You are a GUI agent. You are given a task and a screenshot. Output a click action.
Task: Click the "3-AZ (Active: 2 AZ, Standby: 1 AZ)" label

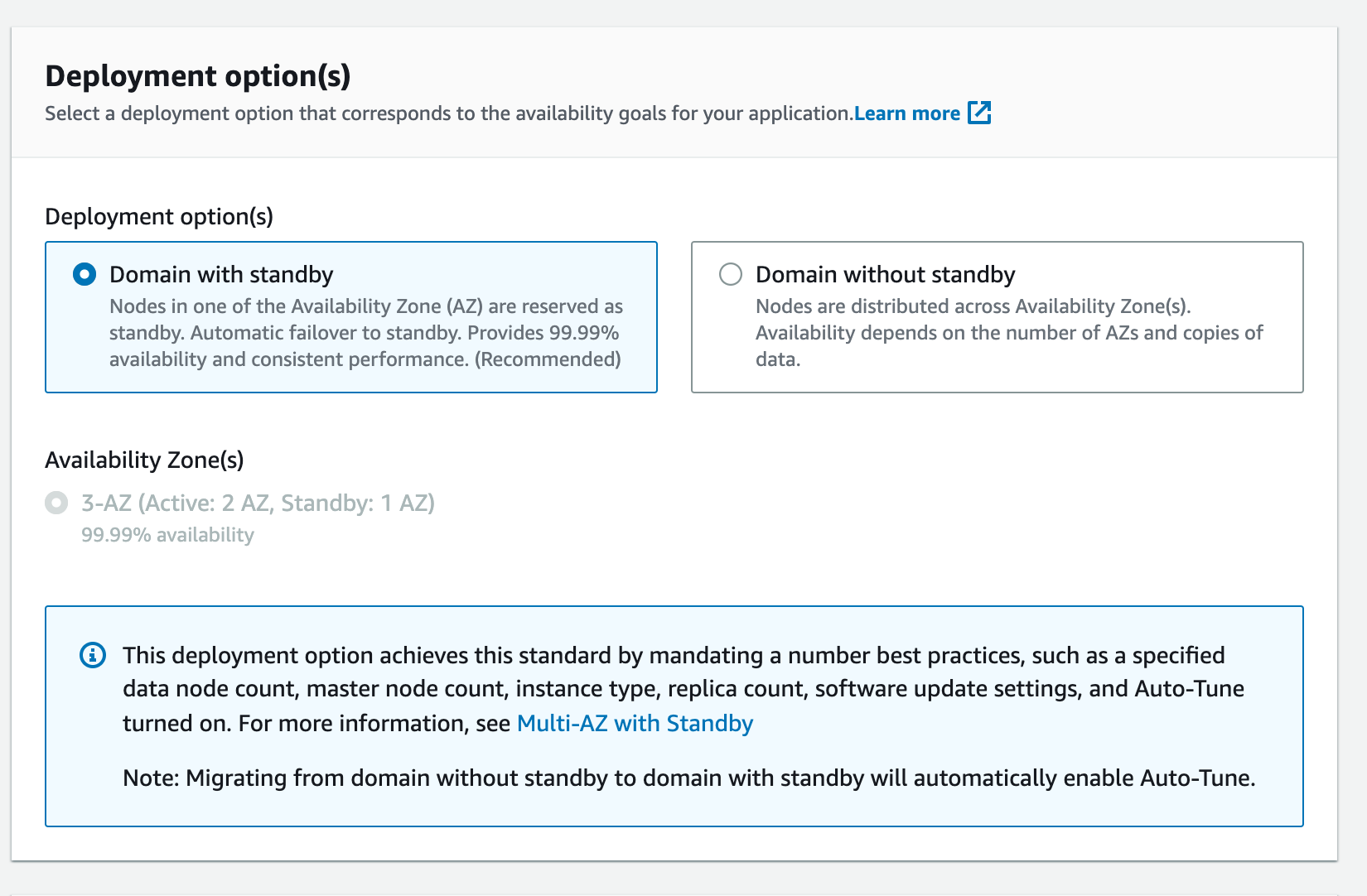(258, 503)
